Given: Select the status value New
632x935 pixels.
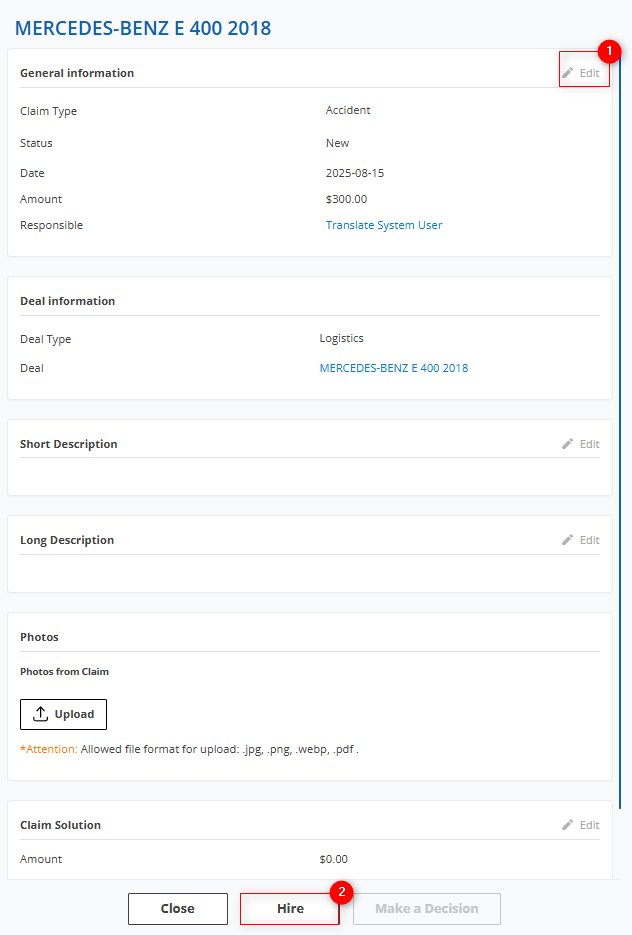Looking at the screenshot, I should tap(337, 143).
